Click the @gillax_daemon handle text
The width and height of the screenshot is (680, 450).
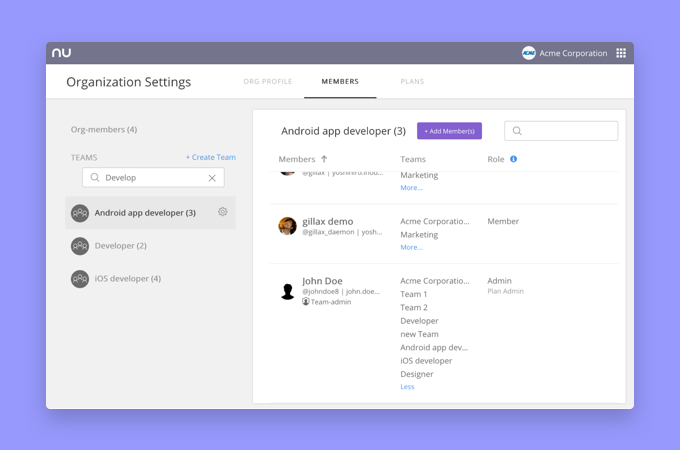click(x=328, y=232)
